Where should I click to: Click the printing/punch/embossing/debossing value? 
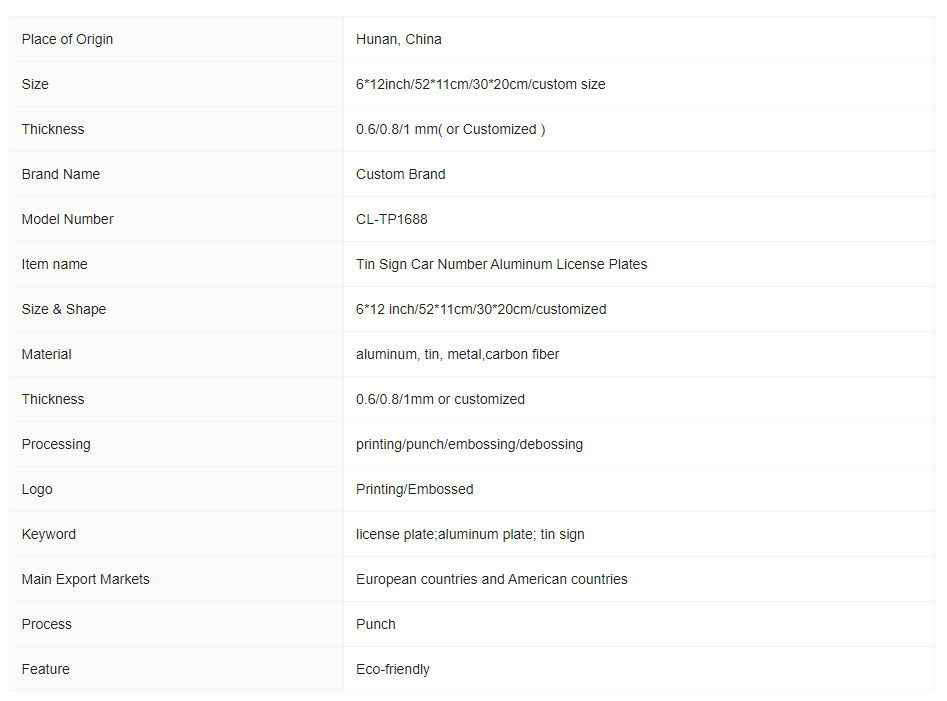469,444
